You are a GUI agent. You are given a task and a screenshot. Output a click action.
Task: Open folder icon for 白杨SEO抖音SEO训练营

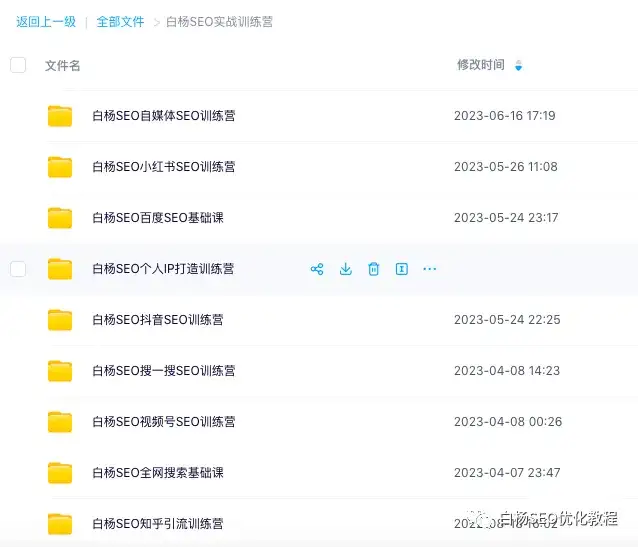tap(60, 320)
